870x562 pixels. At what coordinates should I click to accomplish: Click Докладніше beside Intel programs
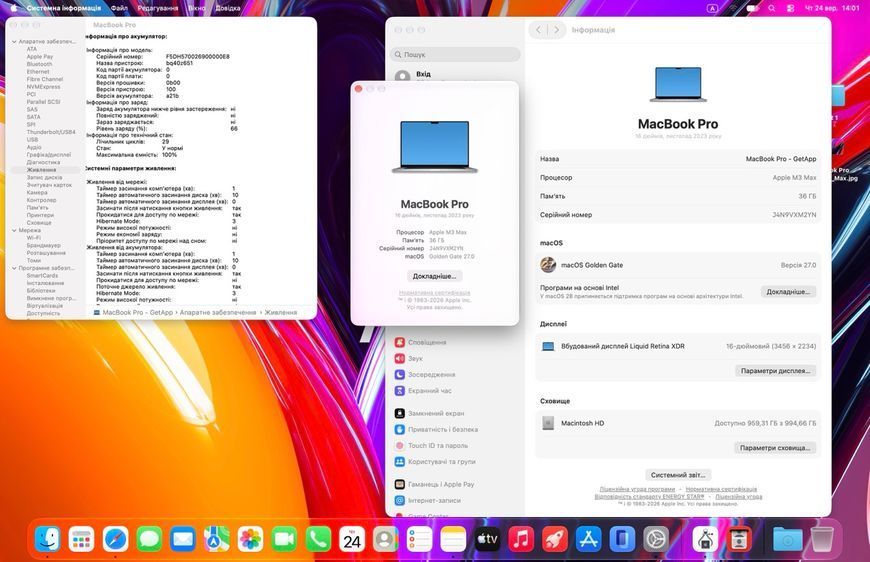[x=788, y=292]
